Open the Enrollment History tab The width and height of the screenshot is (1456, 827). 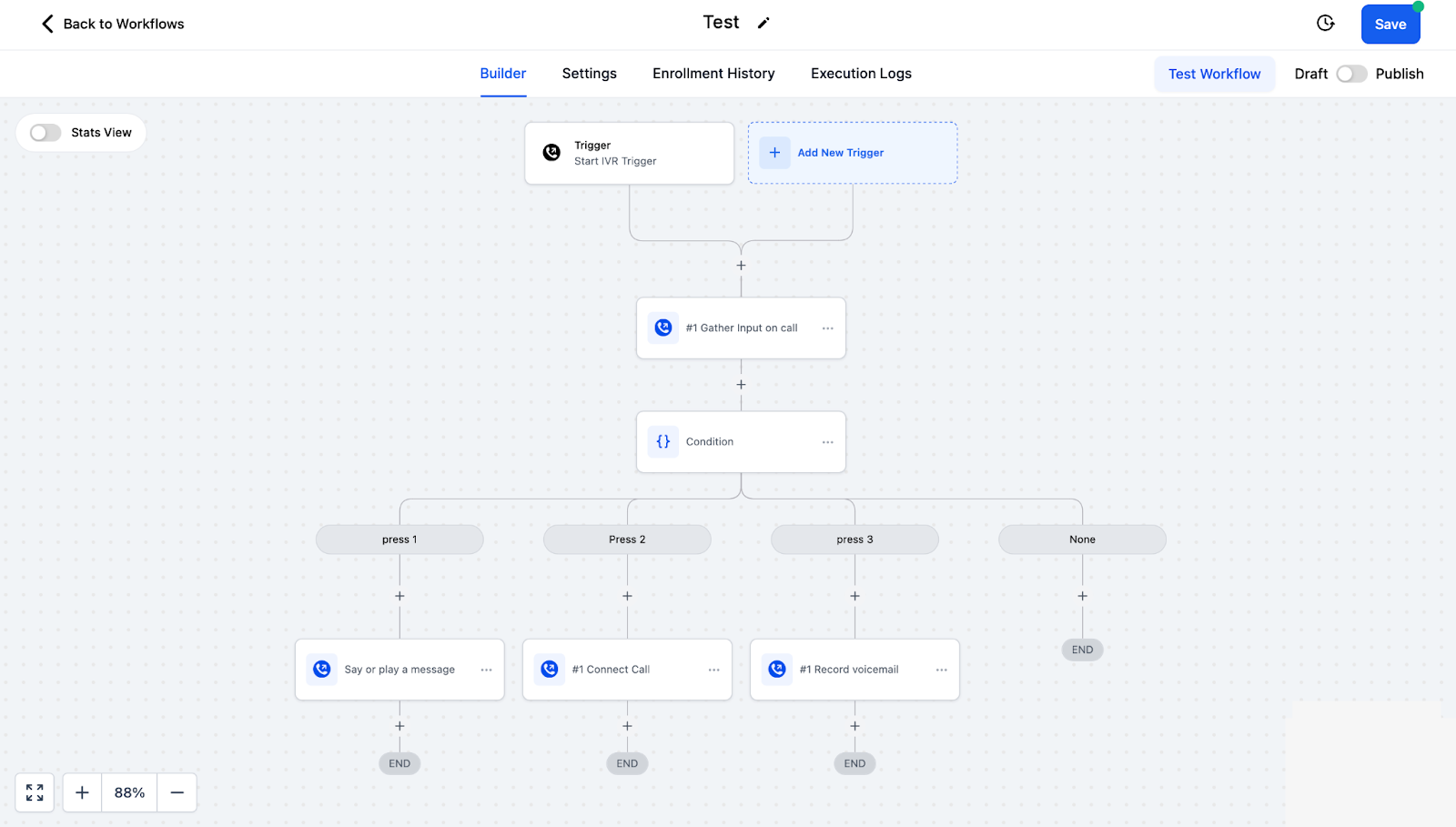[713, 74]
